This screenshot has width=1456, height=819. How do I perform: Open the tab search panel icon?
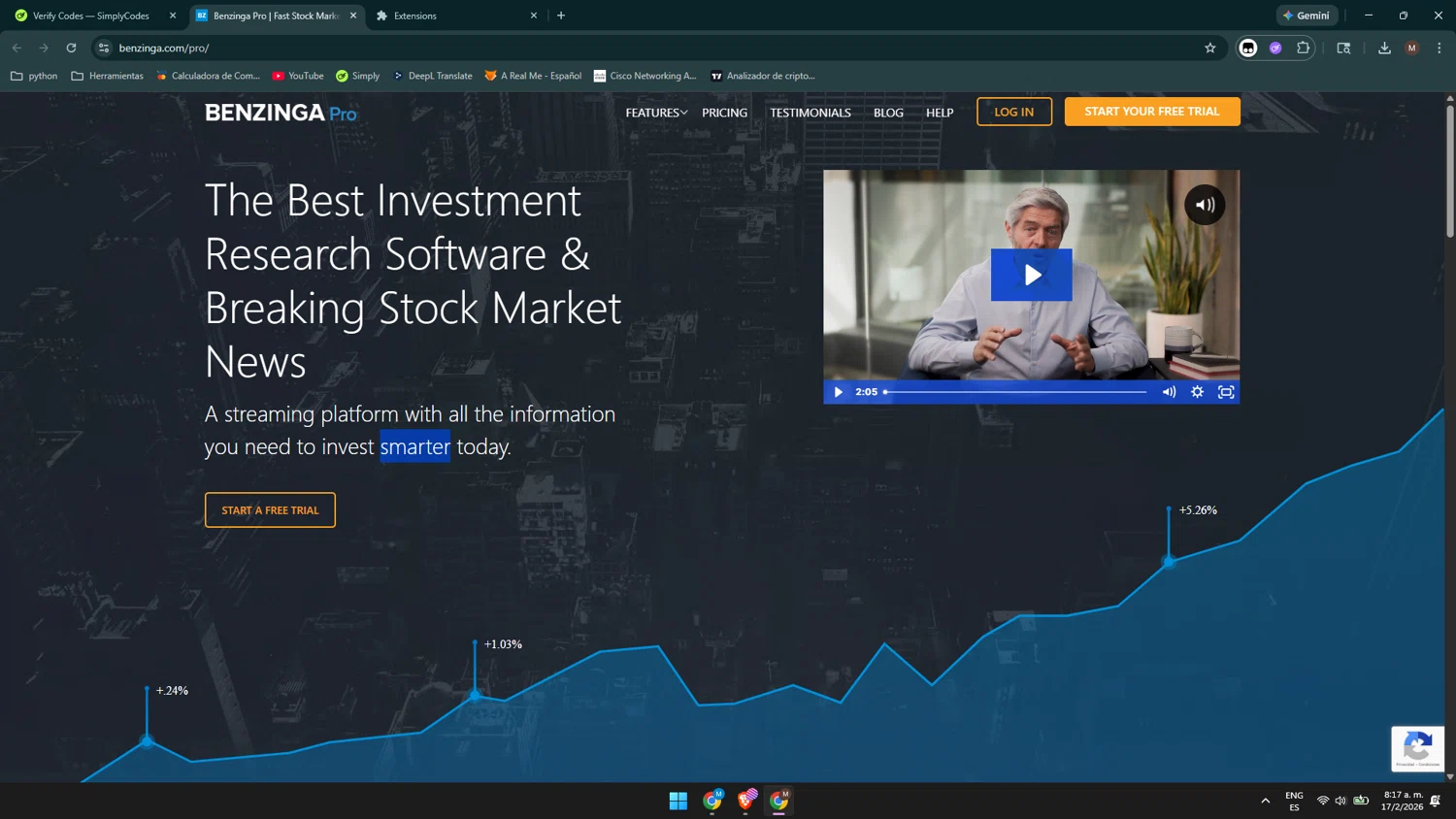[1343, 48]
